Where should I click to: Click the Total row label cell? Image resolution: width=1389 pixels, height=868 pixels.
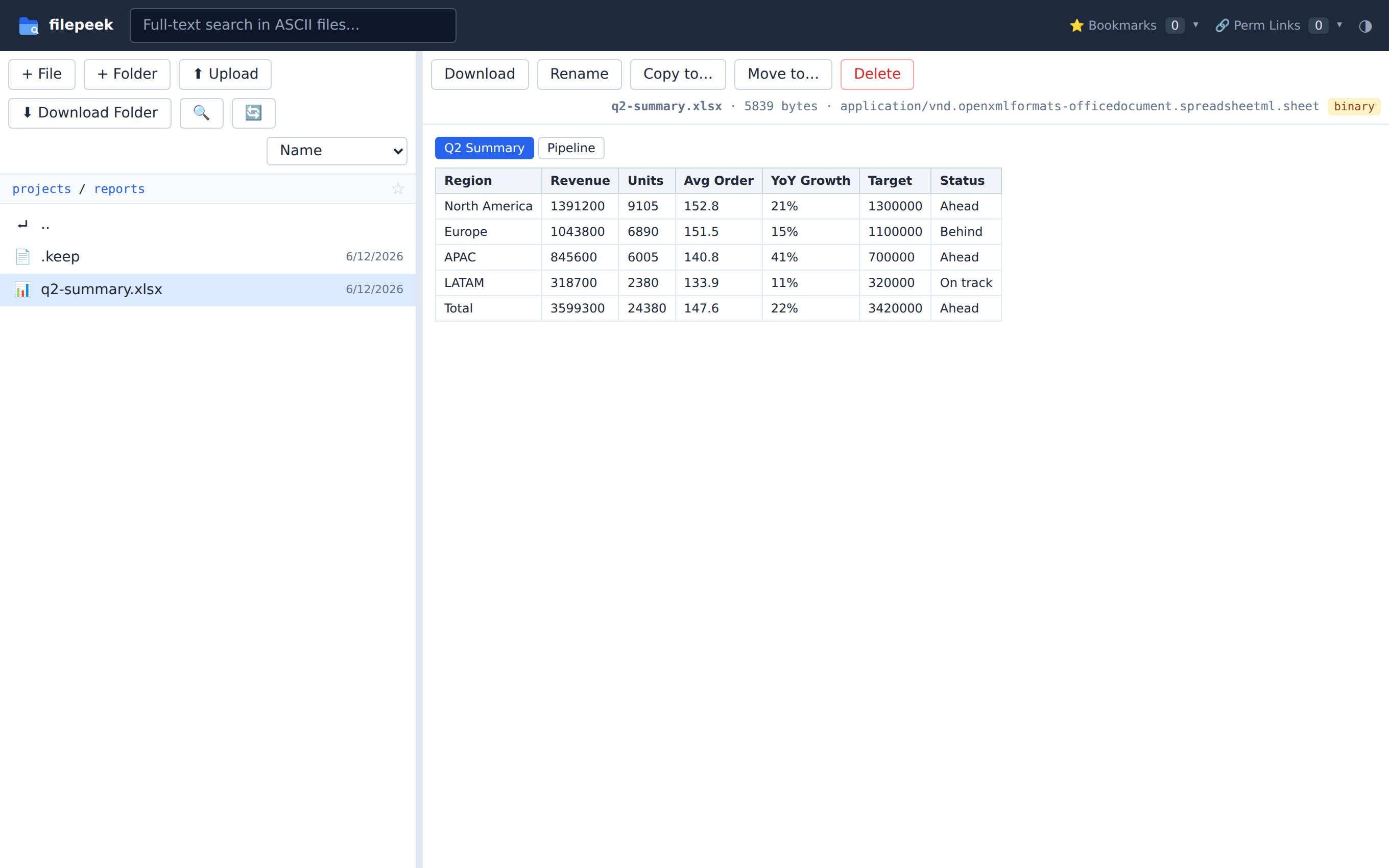488,309
